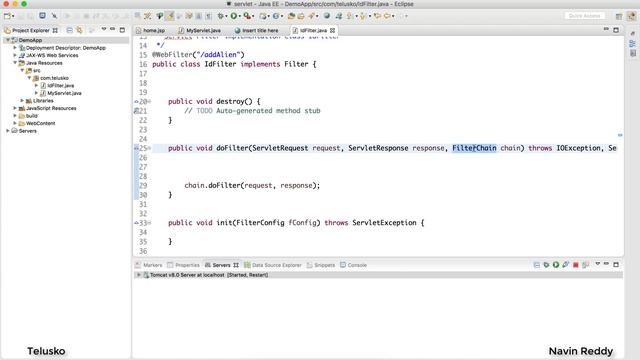Open Servers view menu dropdown arrow
This screenshot has height=360, width=640.
[x=598, y=264]
